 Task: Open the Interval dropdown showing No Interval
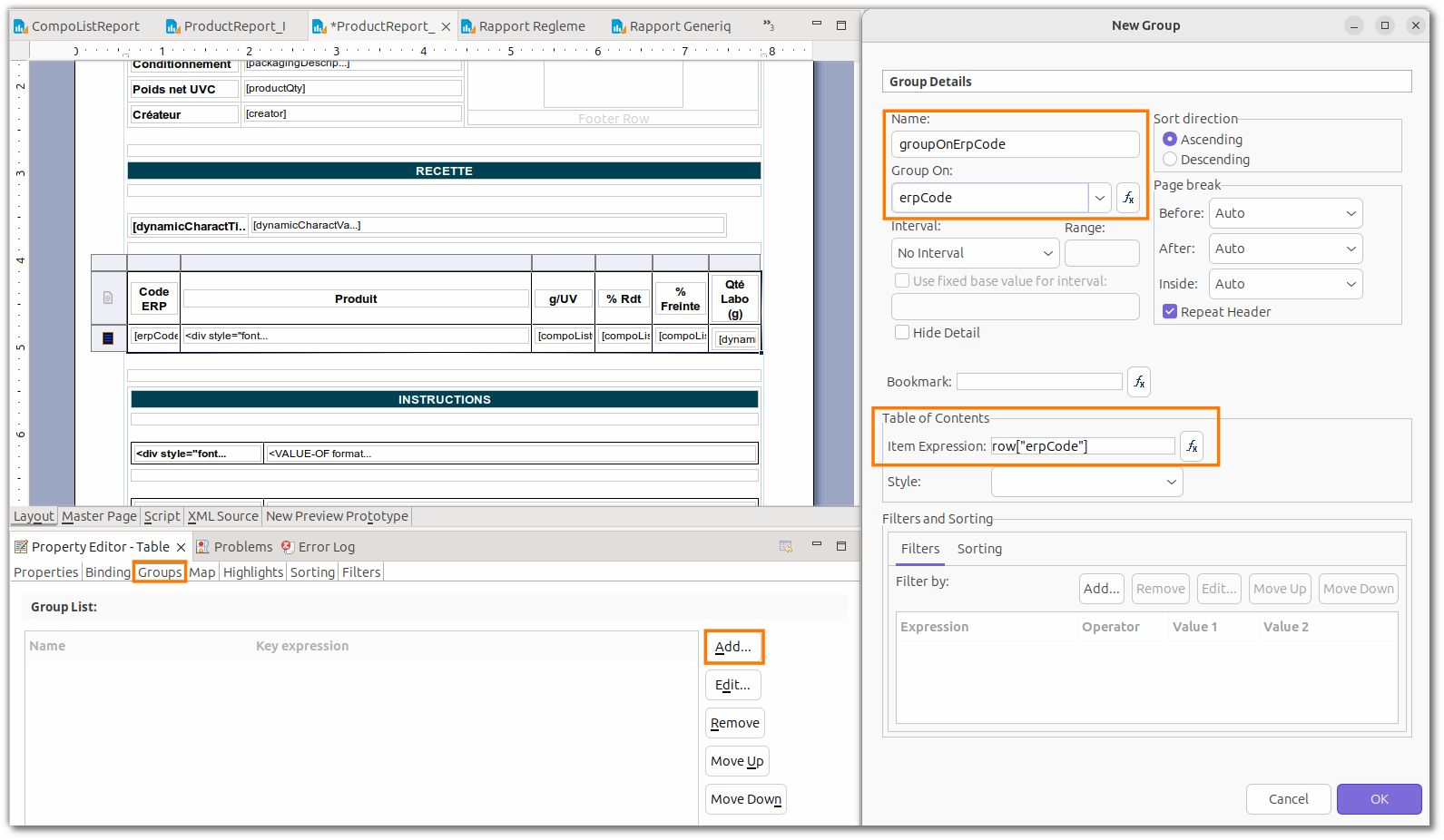tap(976, 253)
